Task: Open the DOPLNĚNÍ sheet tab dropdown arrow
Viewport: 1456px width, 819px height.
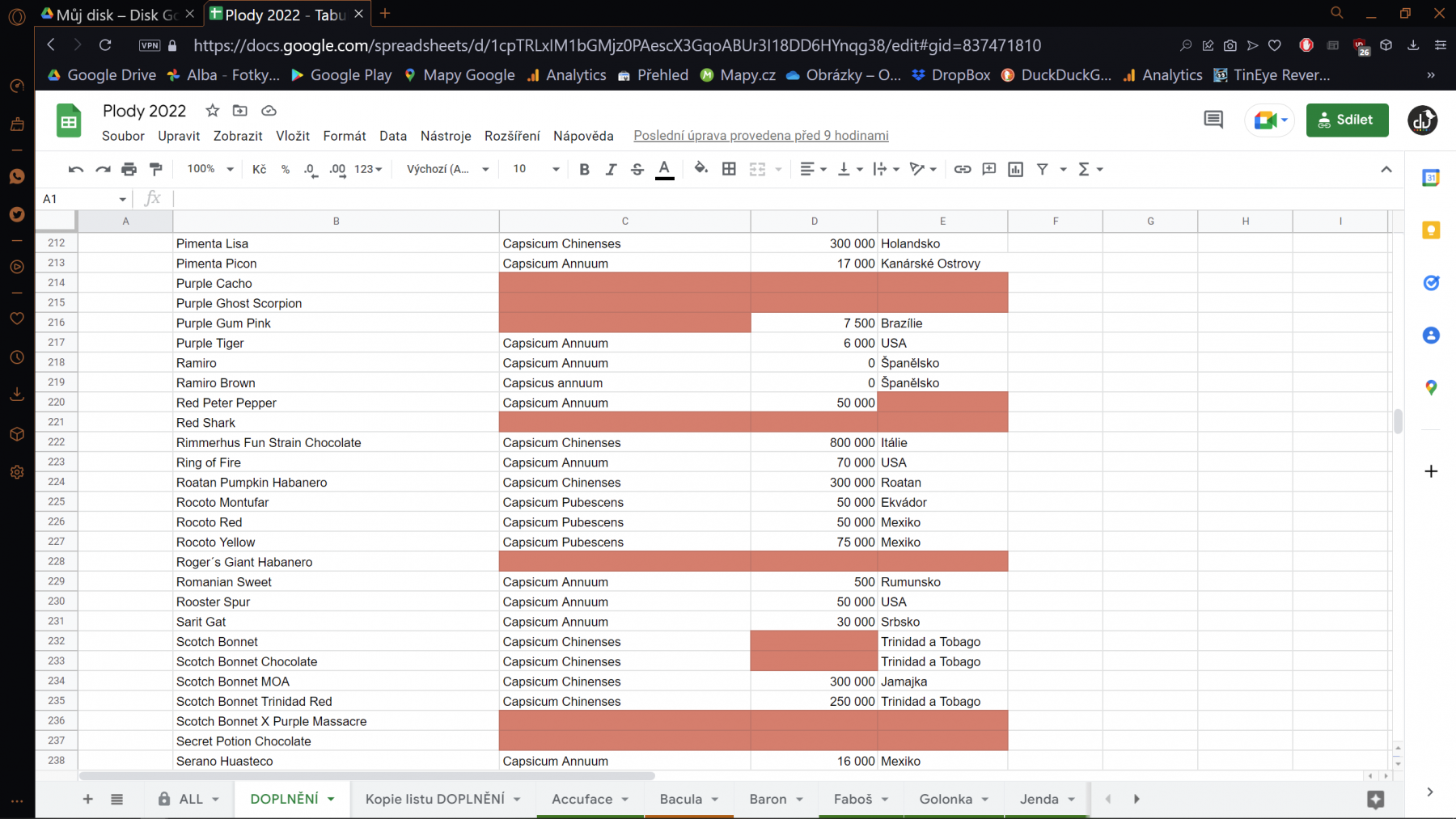Action: pos(331,800)
